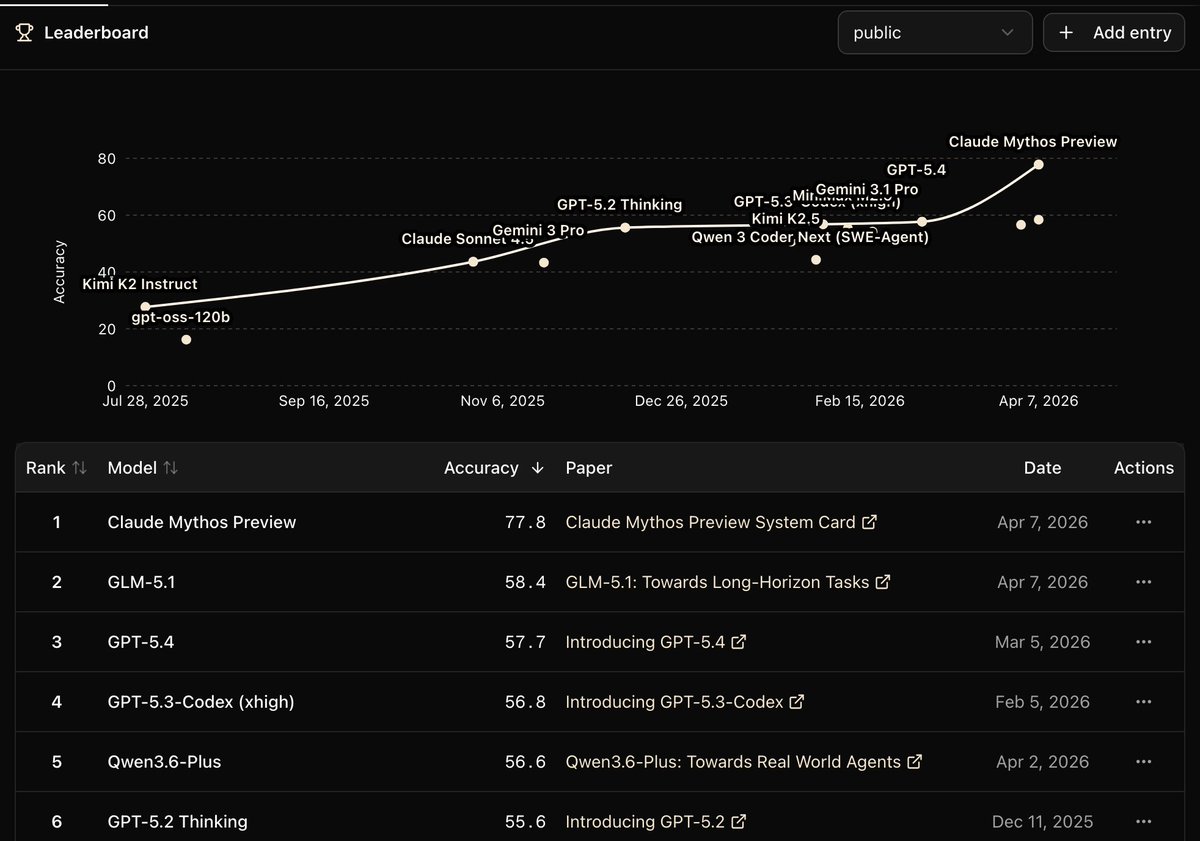This screenshot has height=841, width=1200.
Task: Click the 56.8 accuracy value
Action: (525, 702)
